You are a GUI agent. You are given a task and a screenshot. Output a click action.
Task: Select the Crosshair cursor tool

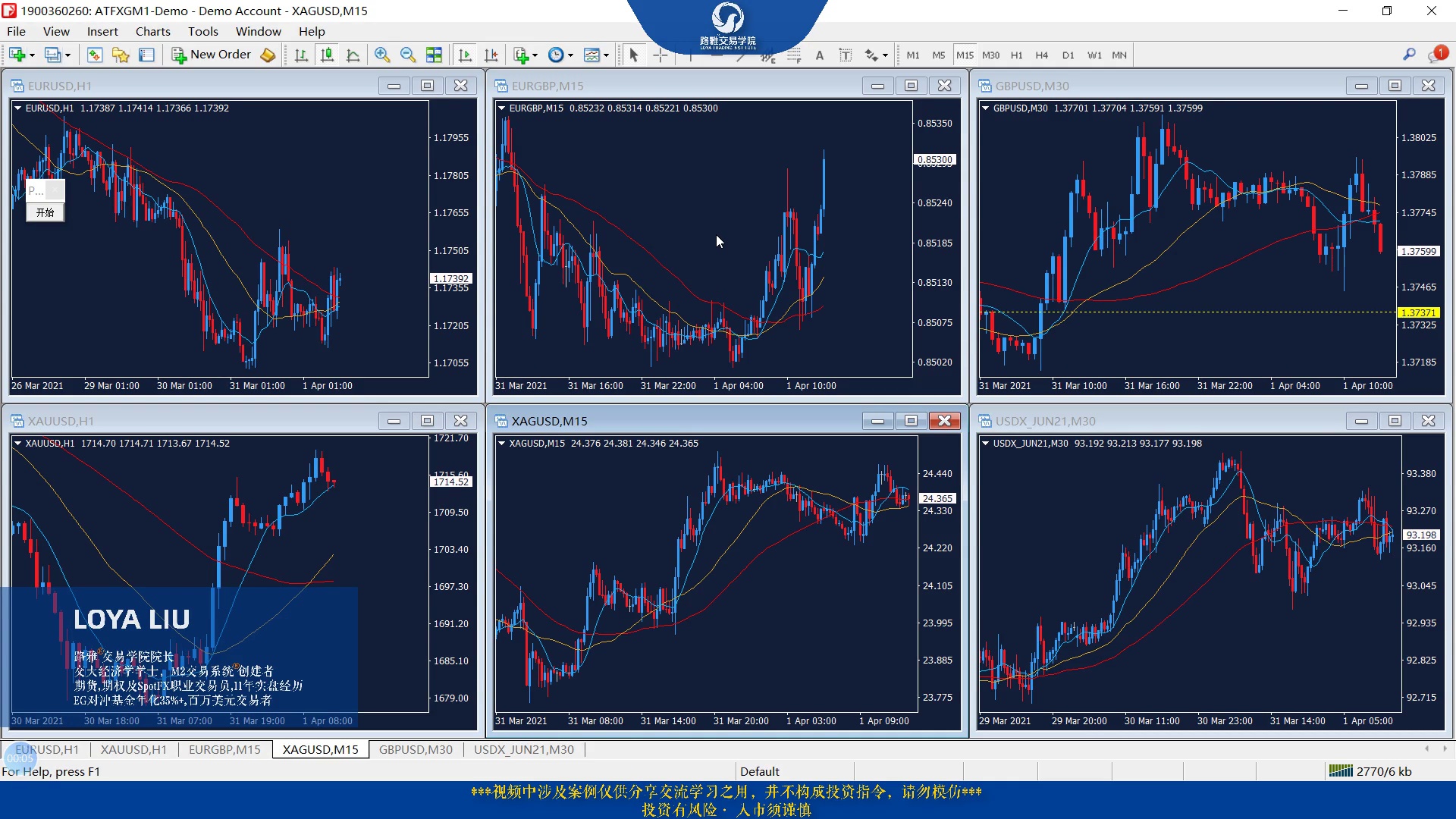click(661, 55)
